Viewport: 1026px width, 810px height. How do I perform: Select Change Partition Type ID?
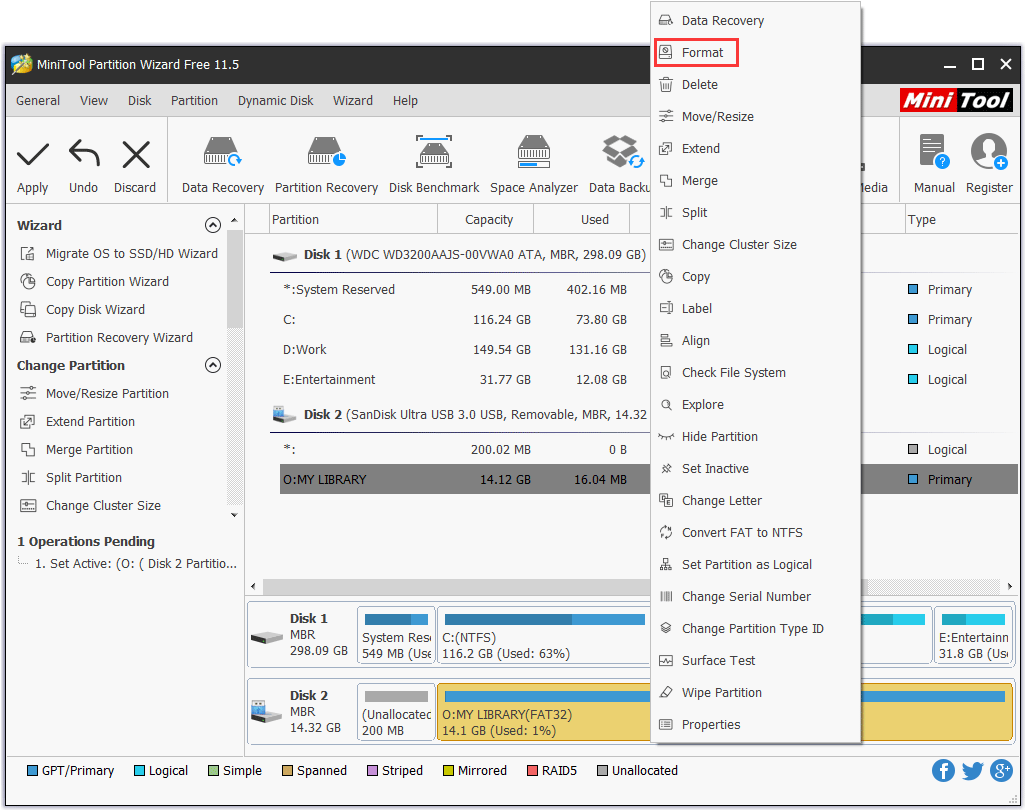pyautogui.click(x=756, y=629)
